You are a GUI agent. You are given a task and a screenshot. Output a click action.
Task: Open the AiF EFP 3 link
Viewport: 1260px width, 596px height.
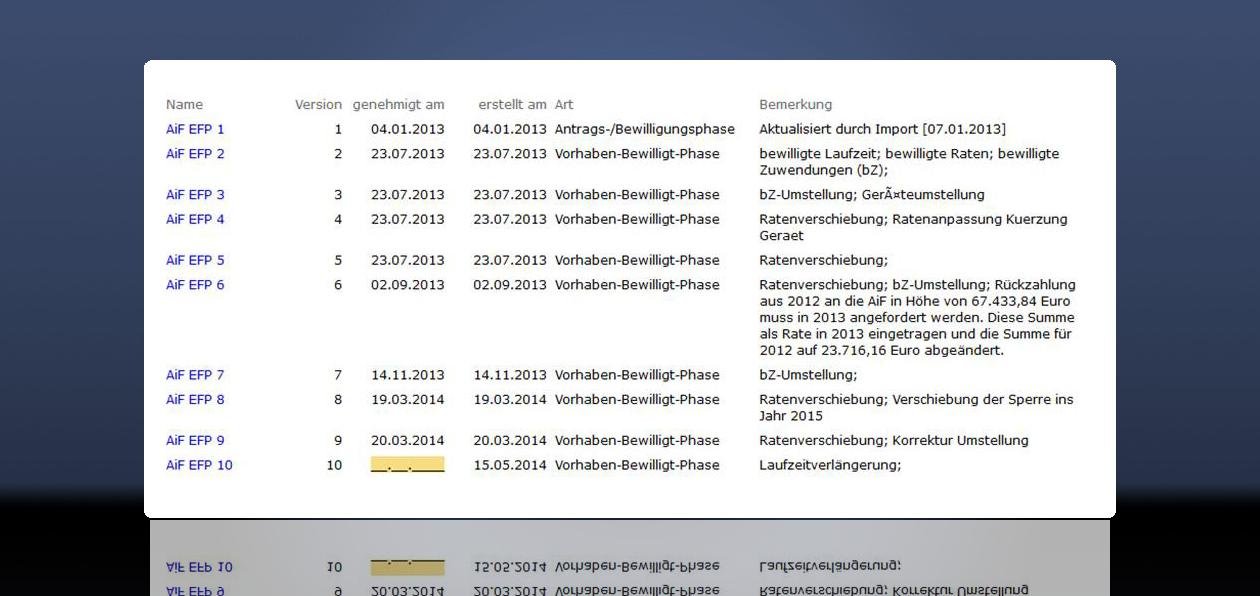[195, 195]
